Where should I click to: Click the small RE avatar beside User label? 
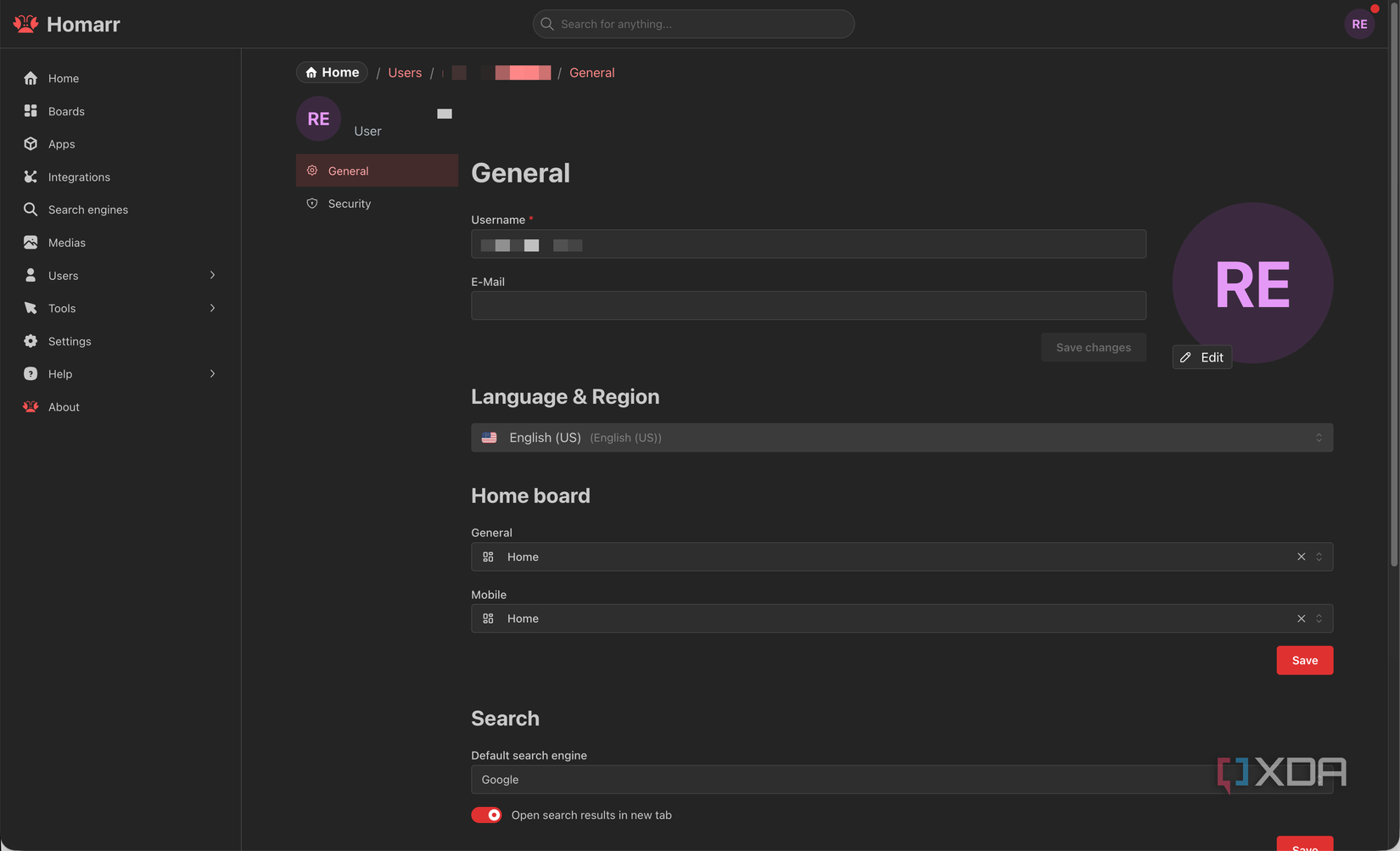pos(318,119)
